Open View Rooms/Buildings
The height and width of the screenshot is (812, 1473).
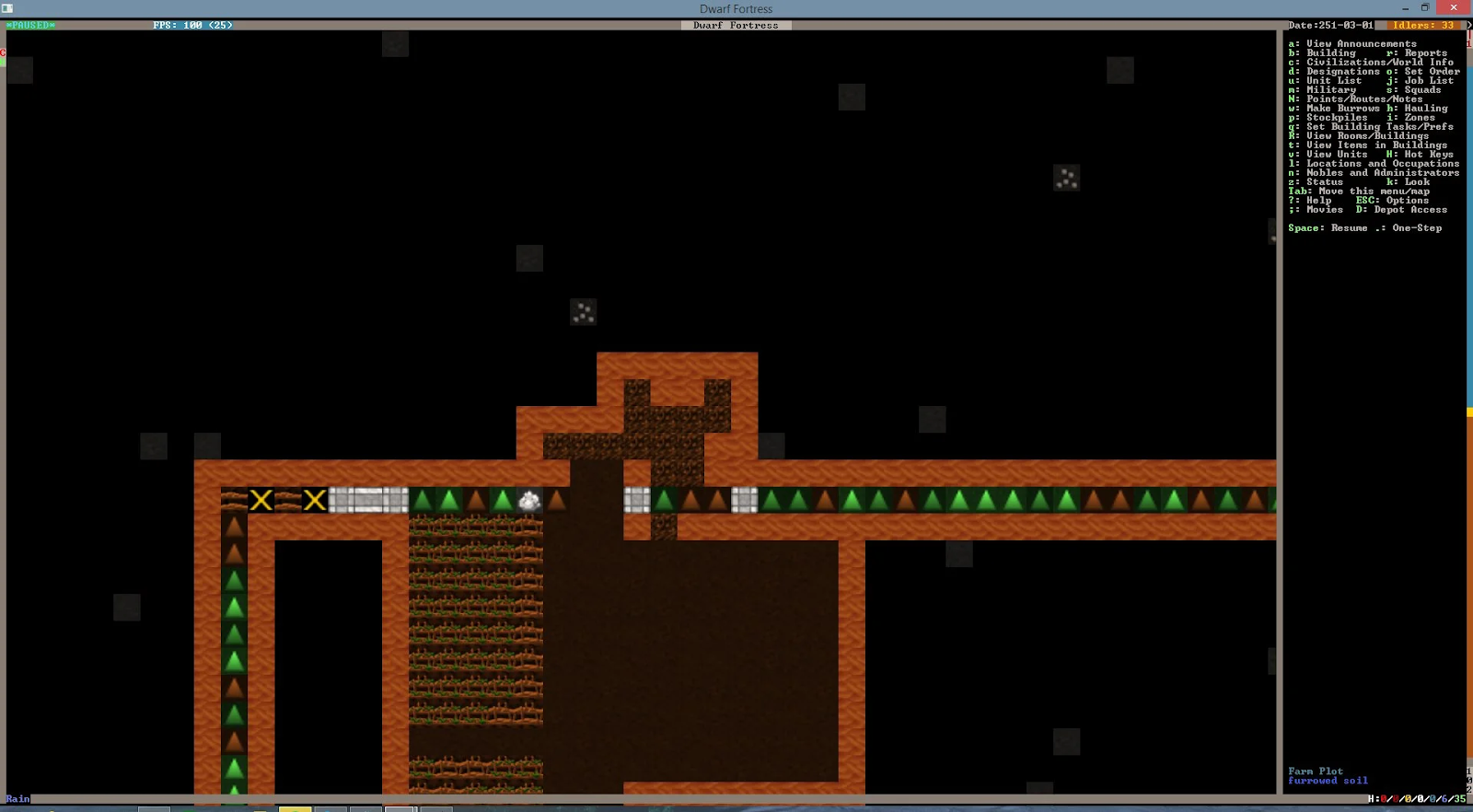point(1359,136)
